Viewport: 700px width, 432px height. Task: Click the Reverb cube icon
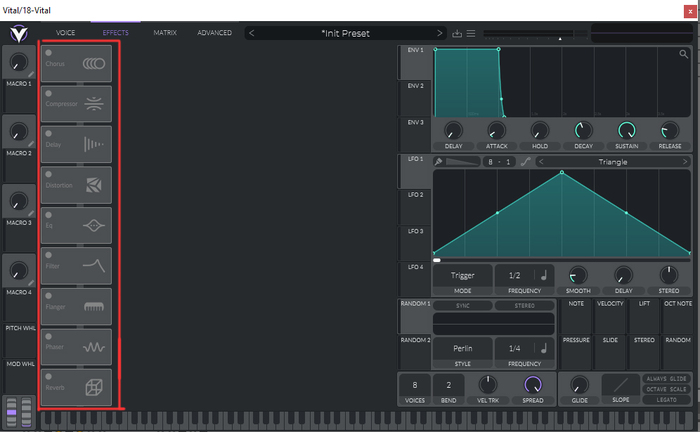tap(93, 388)
